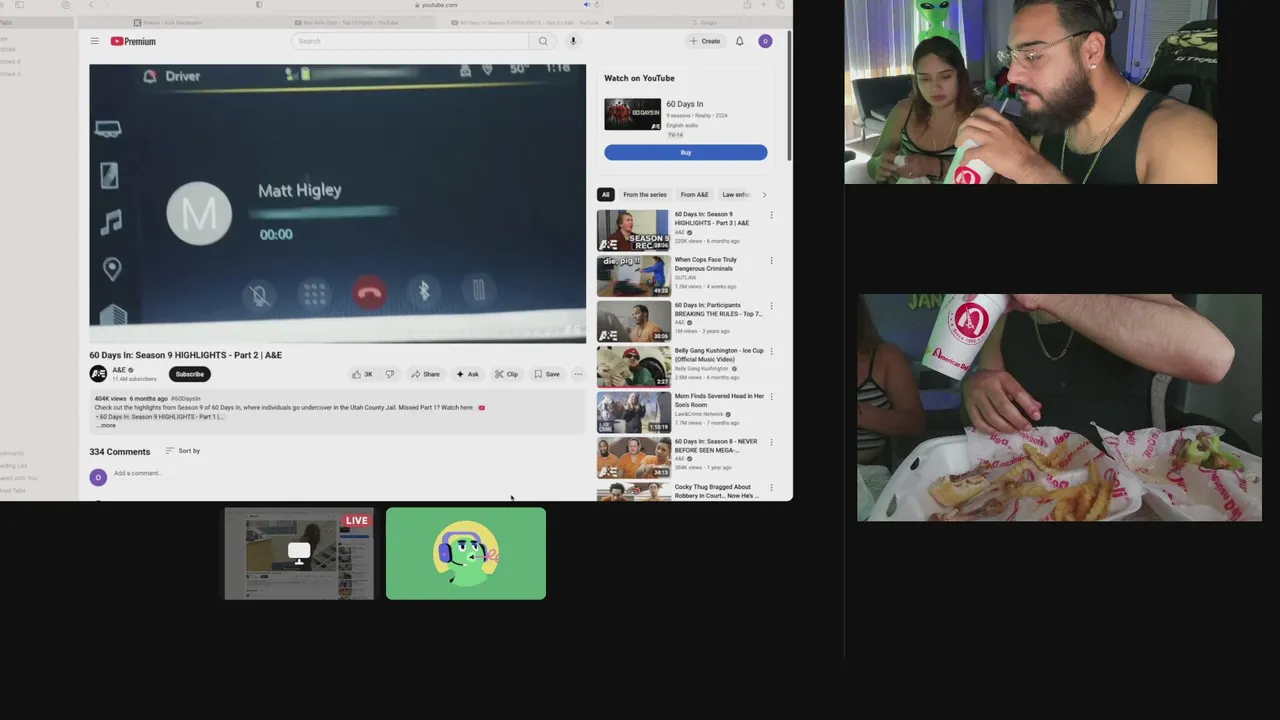This screenshot has width=1280, height=720.
Task: Open A&E channel avatar
Action: pos(98,374)
